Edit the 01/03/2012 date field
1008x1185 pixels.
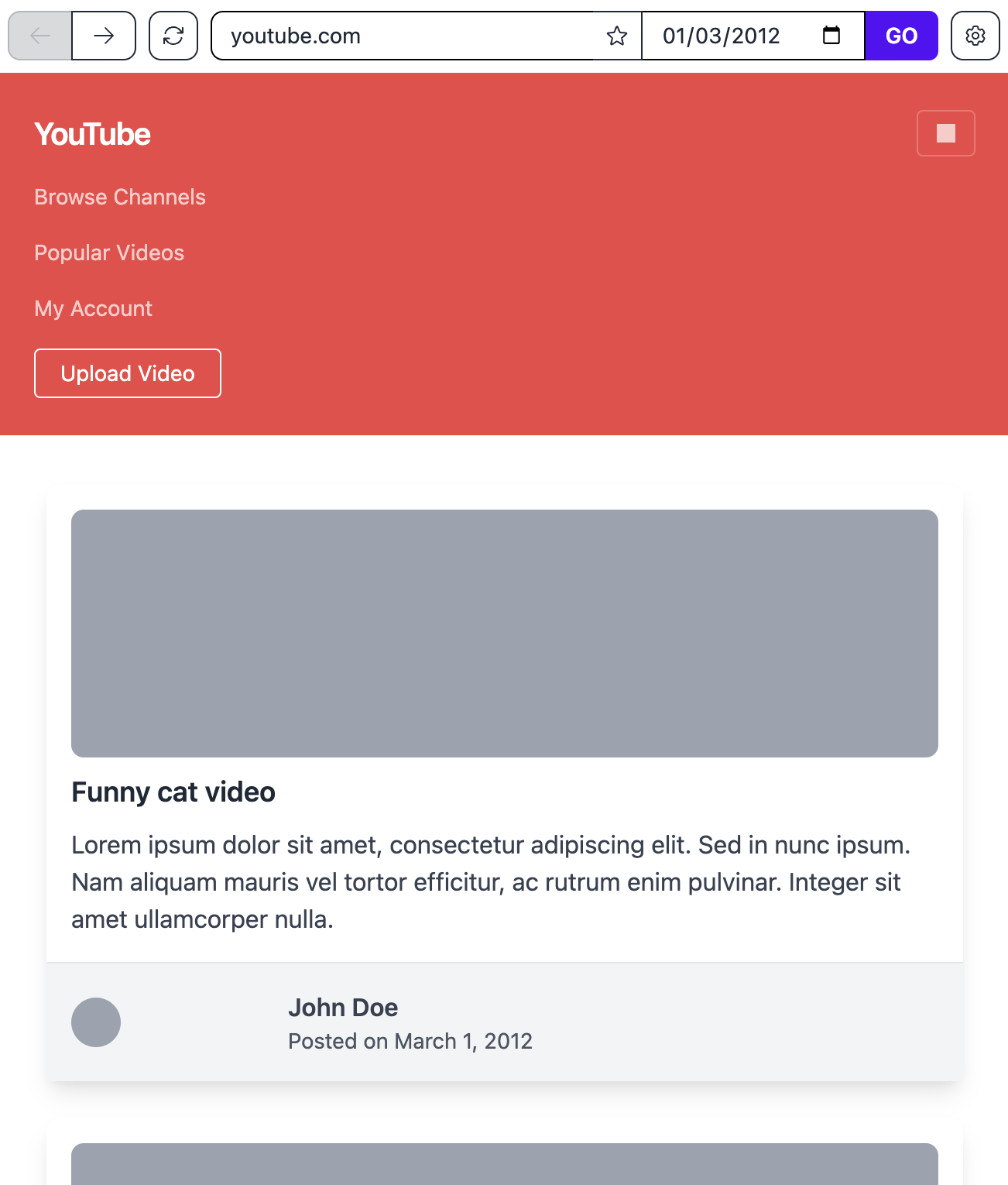[753, 36]
